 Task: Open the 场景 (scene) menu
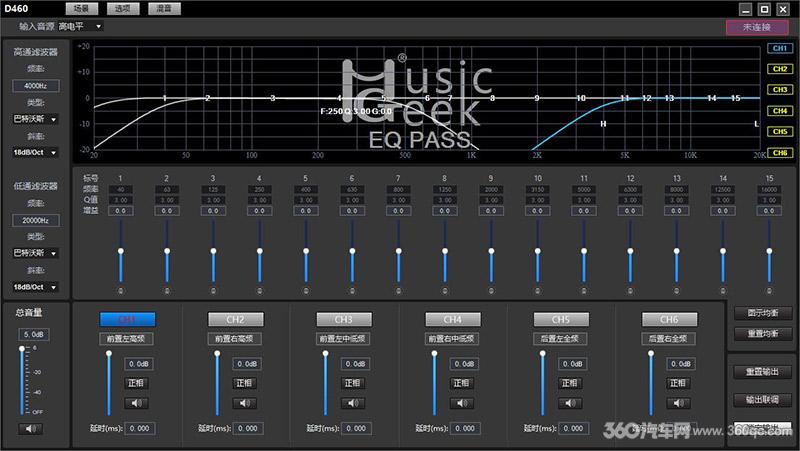click(x=82, y=9)
